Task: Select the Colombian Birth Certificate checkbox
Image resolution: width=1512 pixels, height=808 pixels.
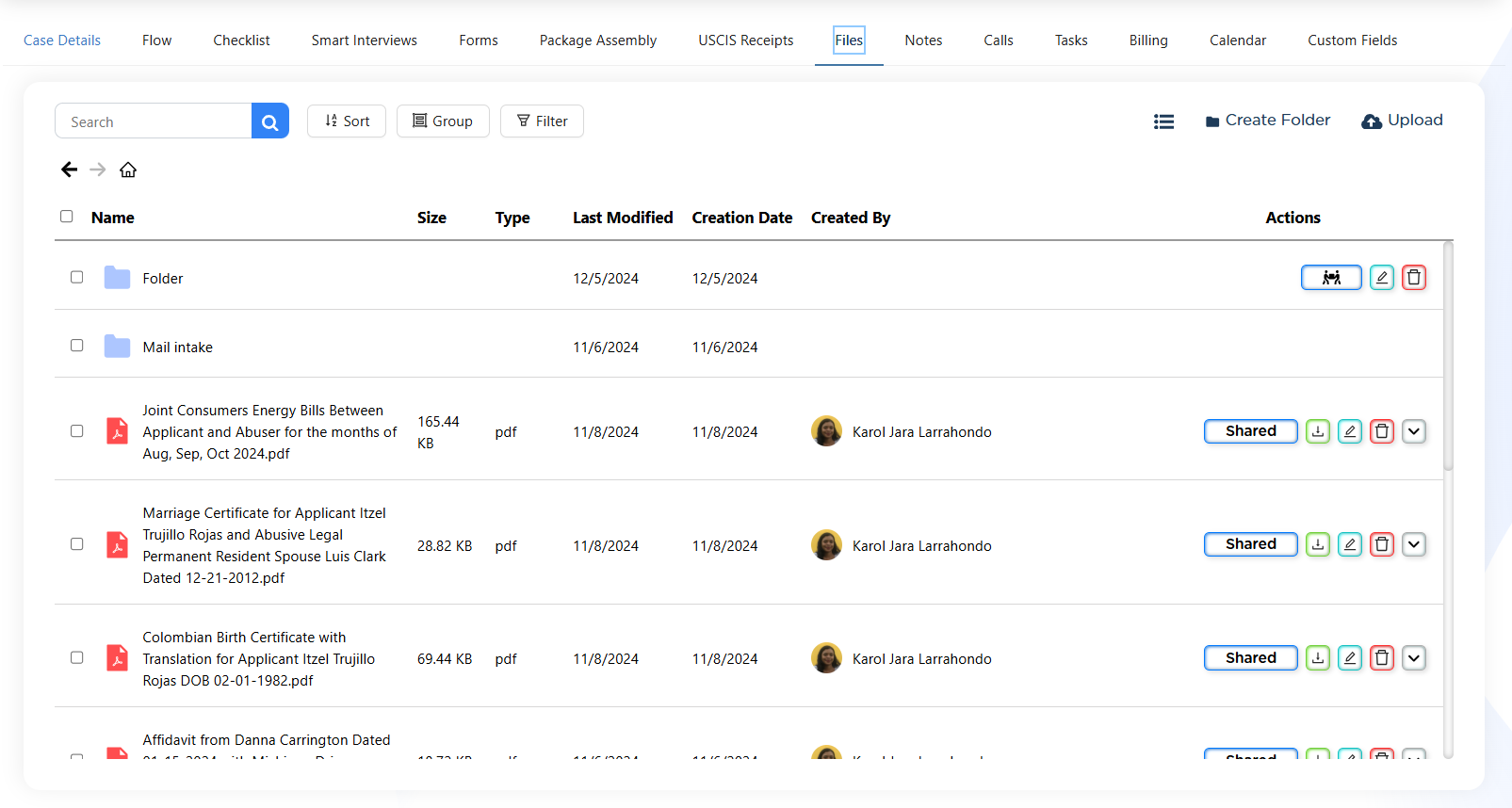Action: (x=76, y=657)
